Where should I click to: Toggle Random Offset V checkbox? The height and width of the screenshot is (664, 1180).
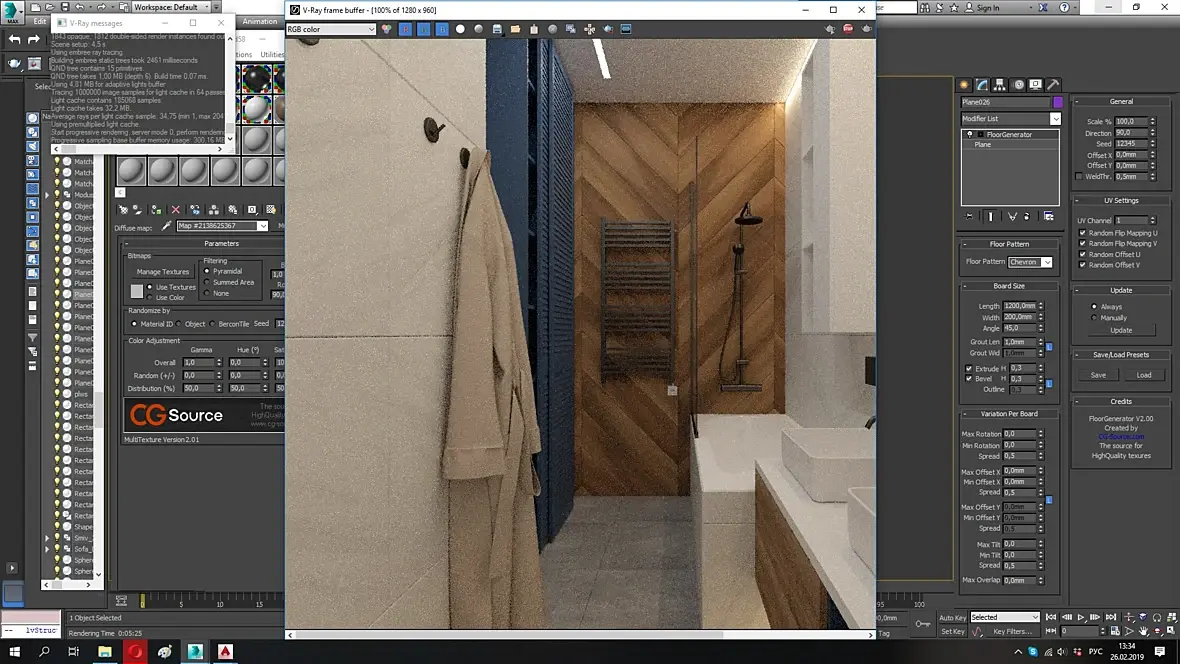(1083, 265)
